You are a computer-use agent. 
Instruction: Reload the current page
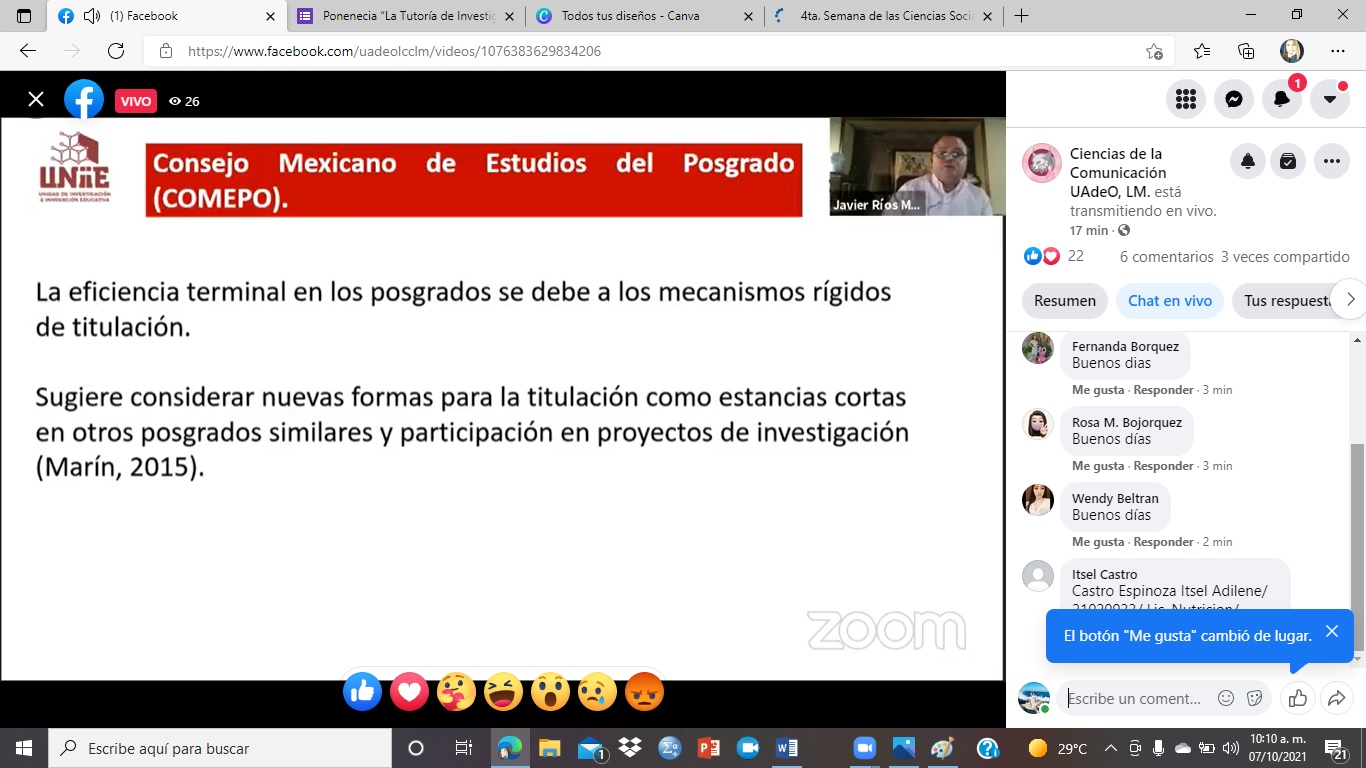pyautogui.click(x=116, y=51)
